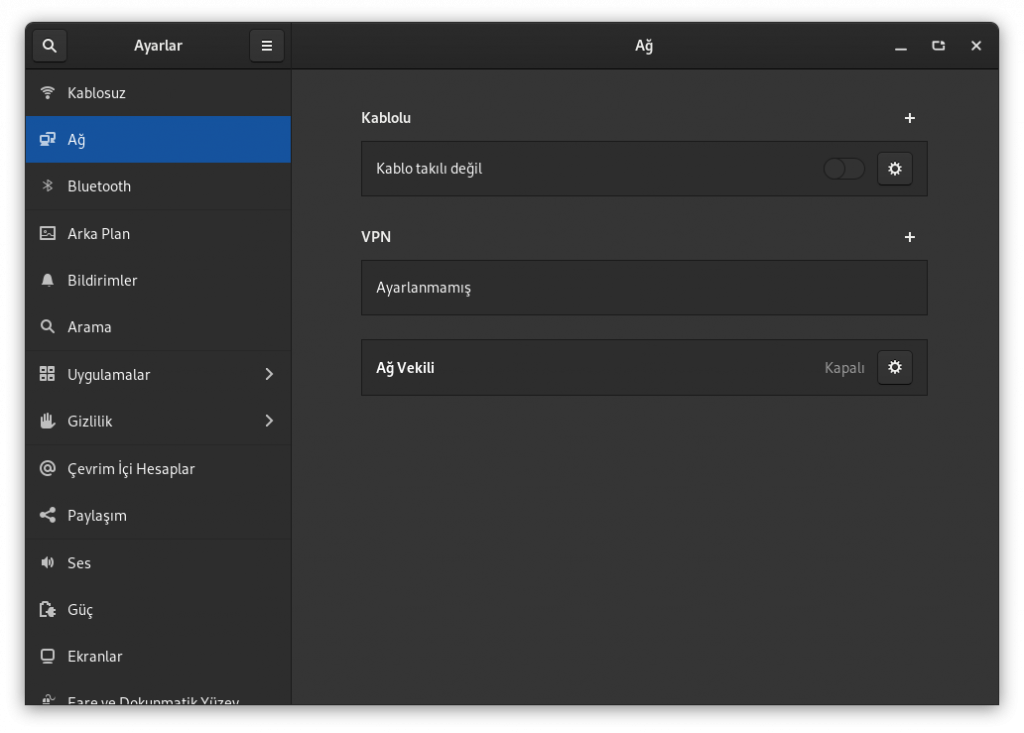Click the Bildirimler bell icon

coord(47,281)
